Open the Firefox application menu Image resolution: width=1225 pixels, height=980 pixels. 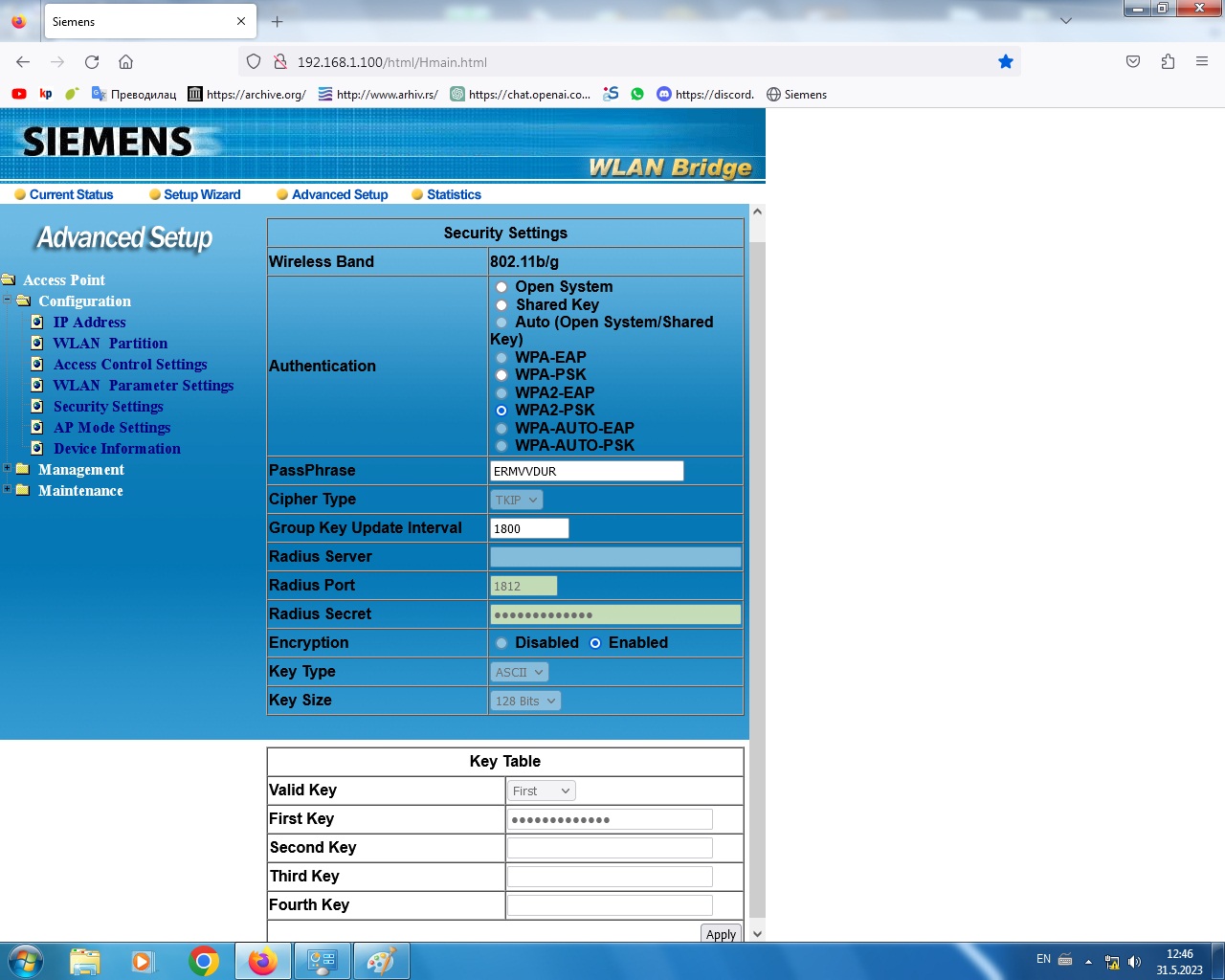click(1202, 62)
